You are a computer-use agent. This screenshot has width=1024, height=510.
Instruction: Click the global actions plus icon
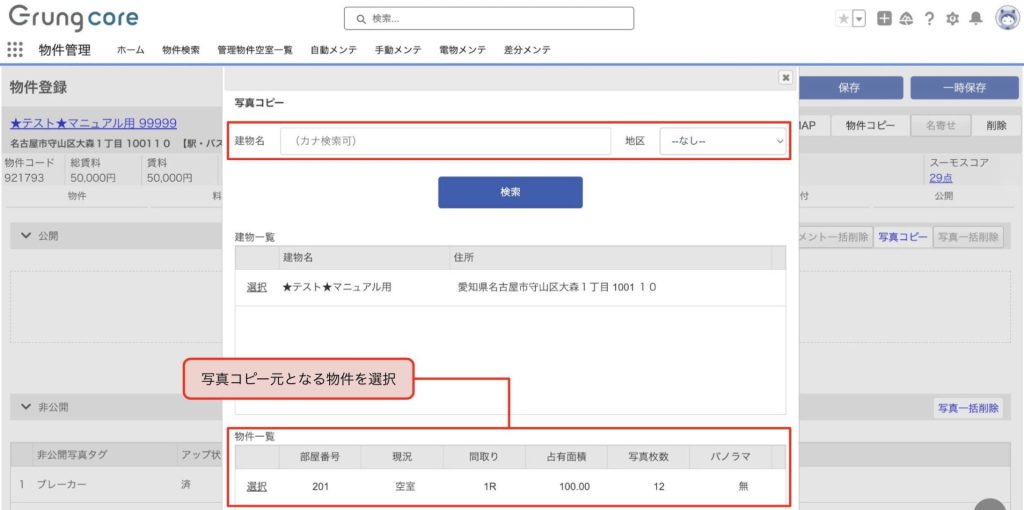[884, 19]
